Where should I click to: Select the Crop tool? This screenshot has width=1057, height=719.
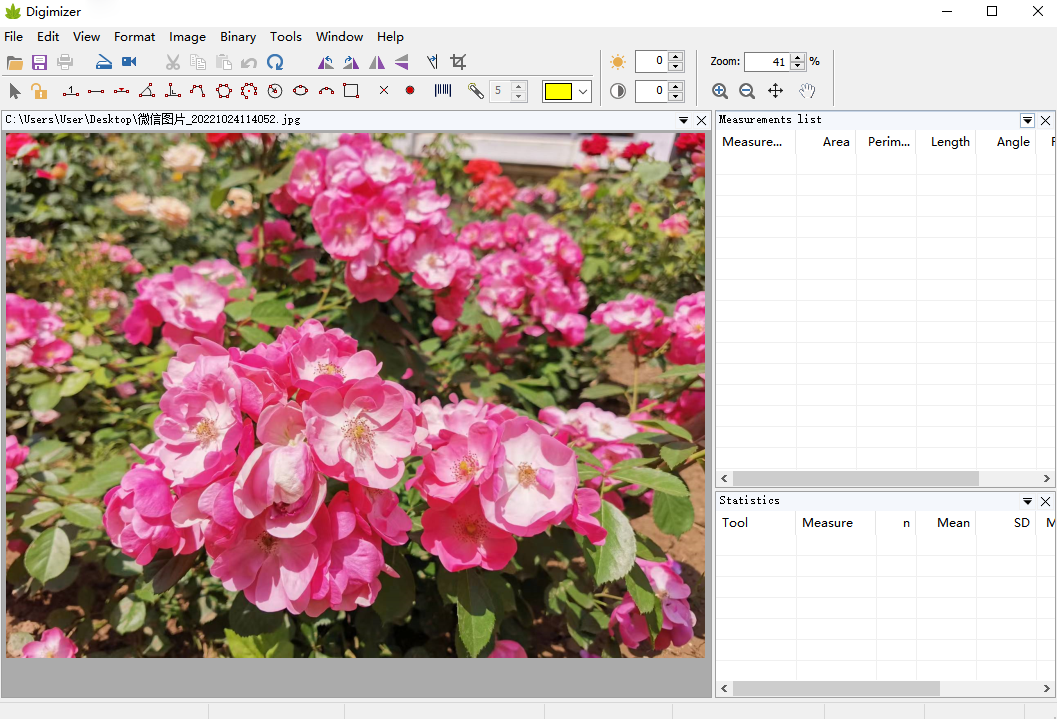point(458,62)
